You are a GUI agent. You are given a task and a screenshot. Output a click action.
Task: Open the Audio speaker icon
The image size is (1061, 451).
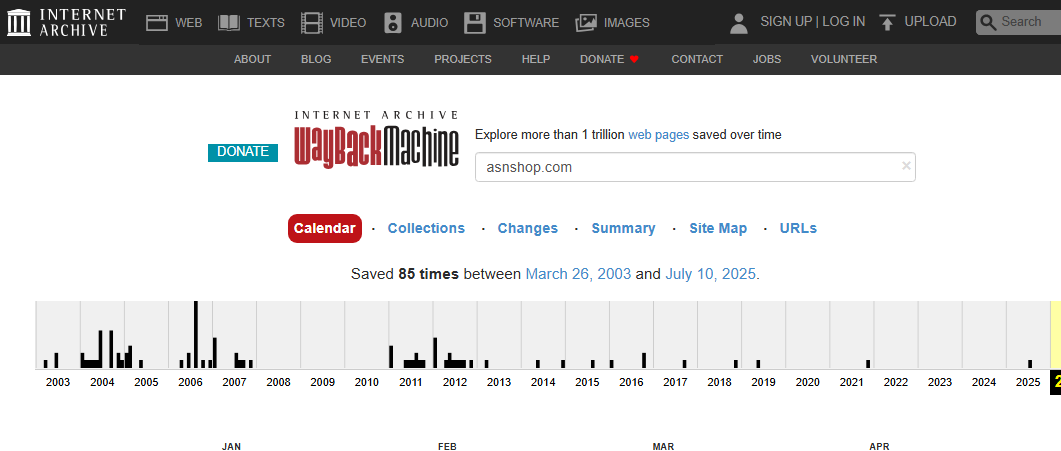coord(393,23)
